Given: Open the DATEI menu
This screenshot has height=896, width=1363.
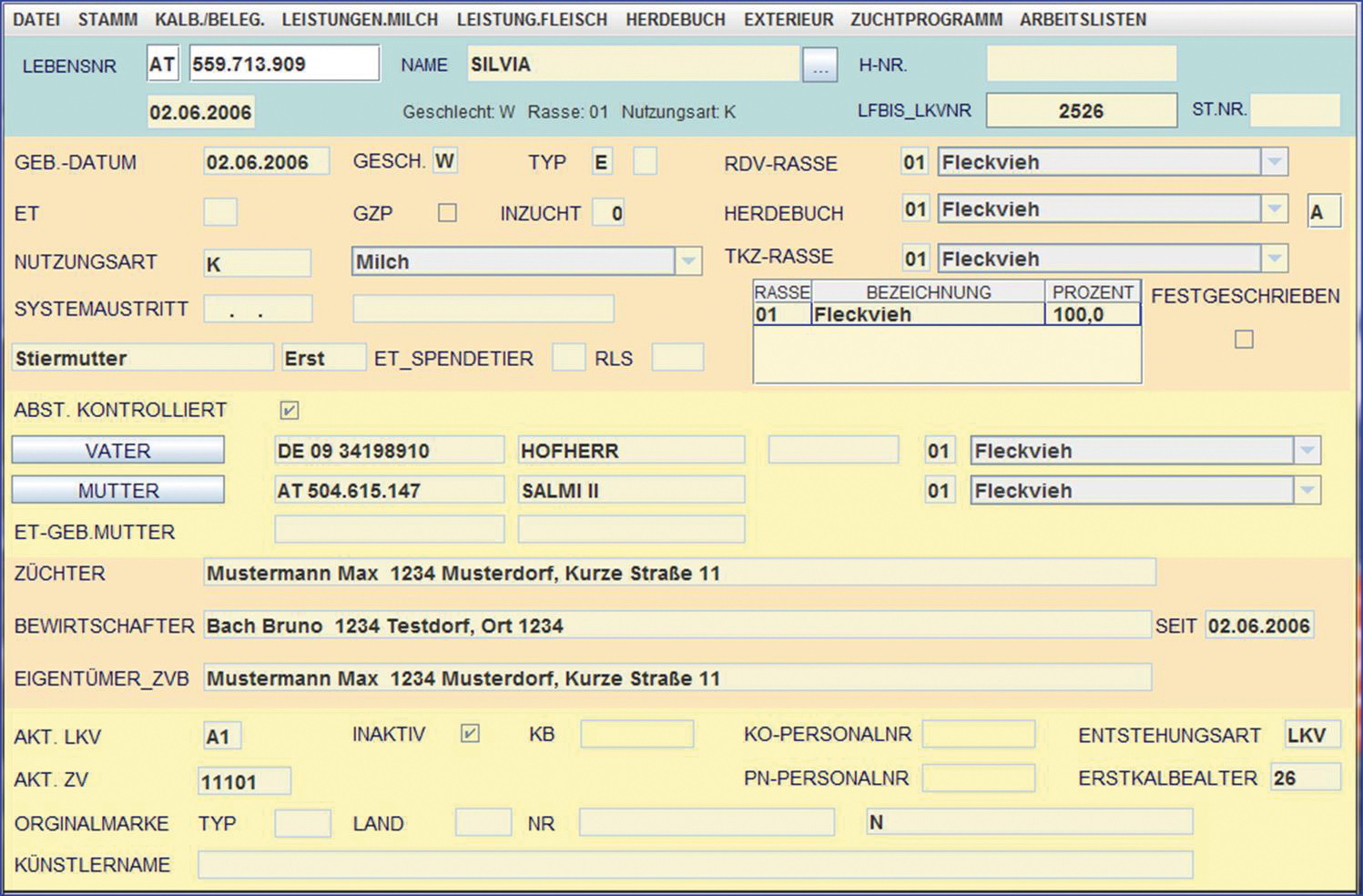Looking at the screenshot, I should click(x=36, y=19).
